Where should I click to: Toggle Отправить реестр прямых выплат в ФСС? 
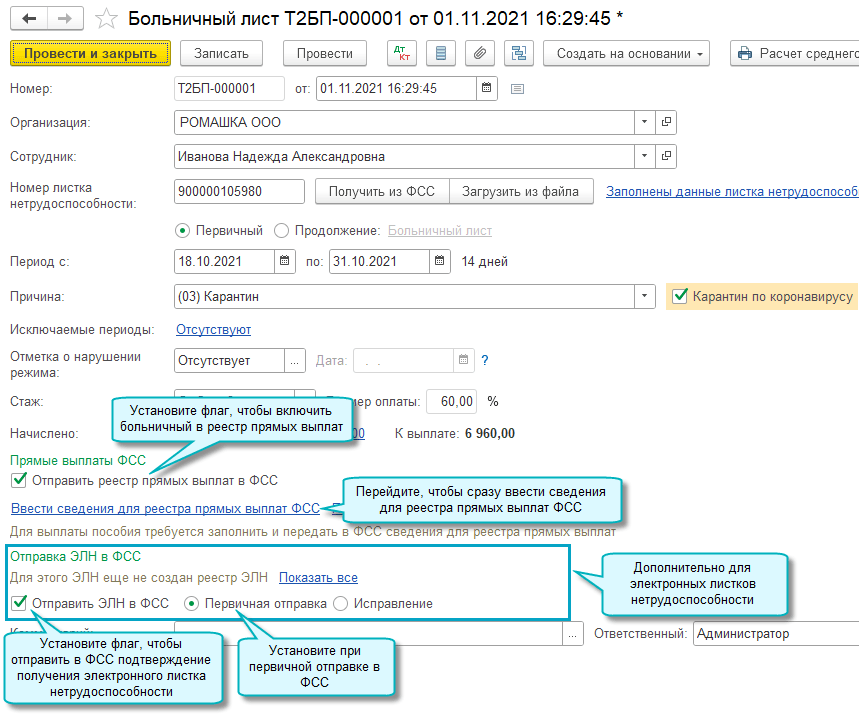tap(19, 480)
